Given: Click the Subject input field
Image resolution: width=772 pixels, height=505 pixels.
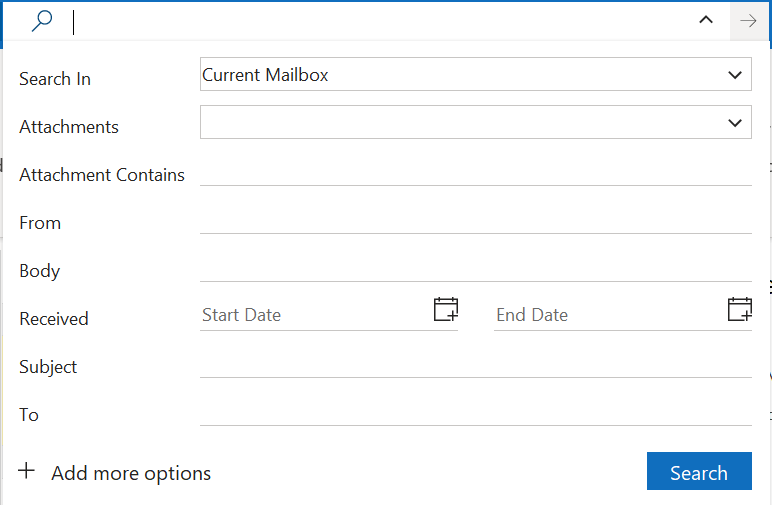Looking at the screenshot, I should click(x=475, y=365).
